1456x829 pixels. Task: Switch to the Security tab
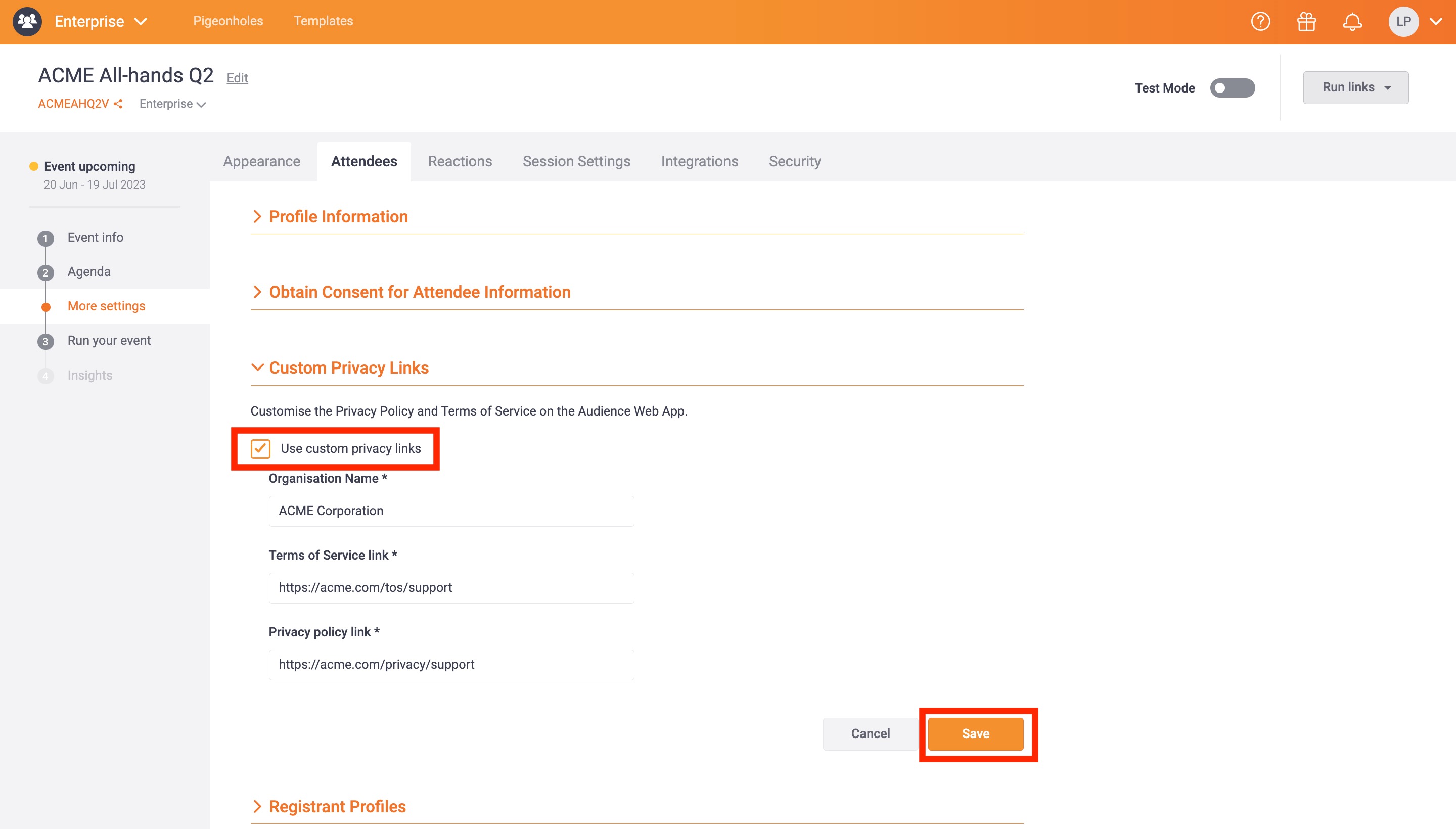pyautogui.click(x=794, y=161)
